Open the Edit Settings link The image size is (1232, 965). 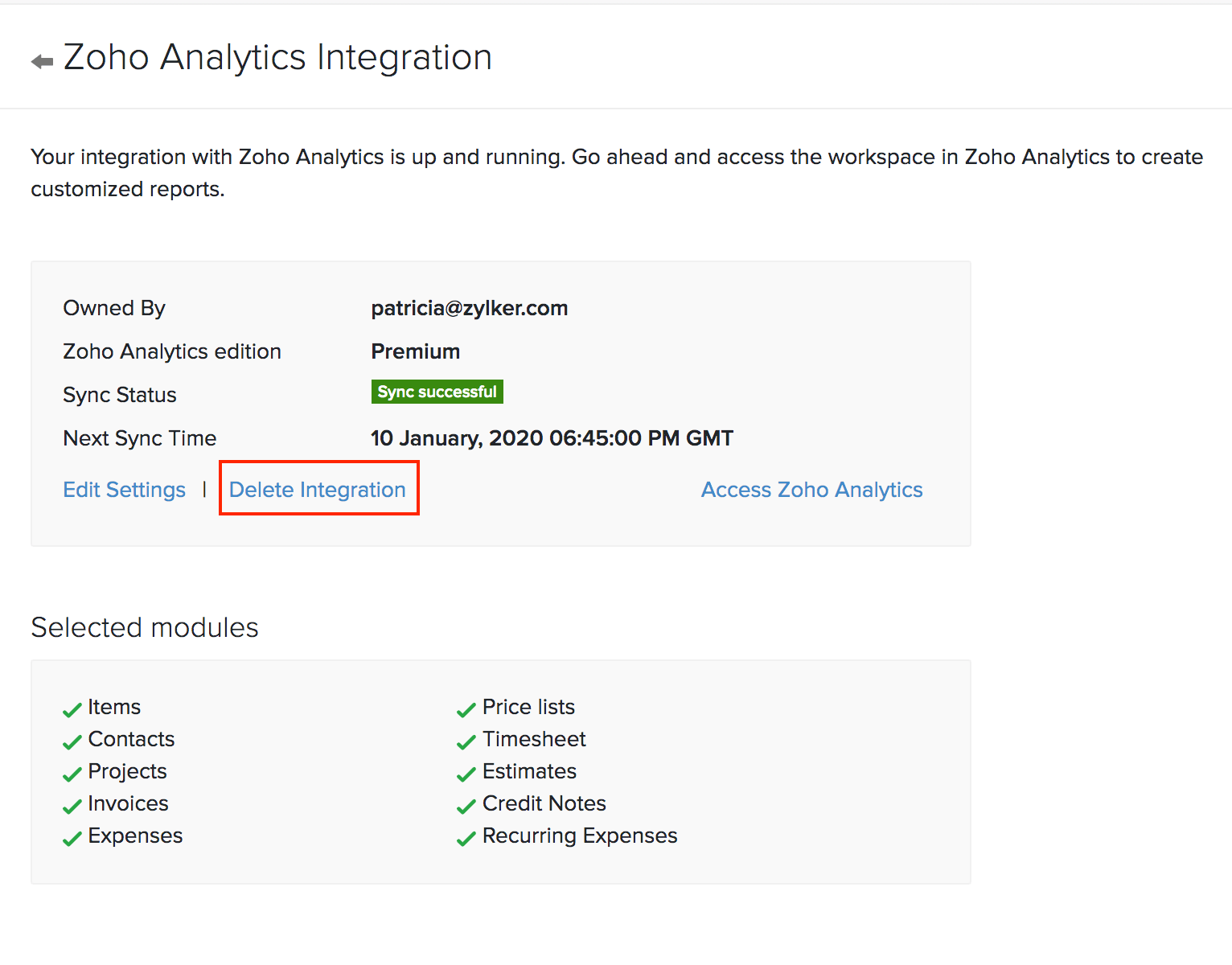(x=125, y=490)
